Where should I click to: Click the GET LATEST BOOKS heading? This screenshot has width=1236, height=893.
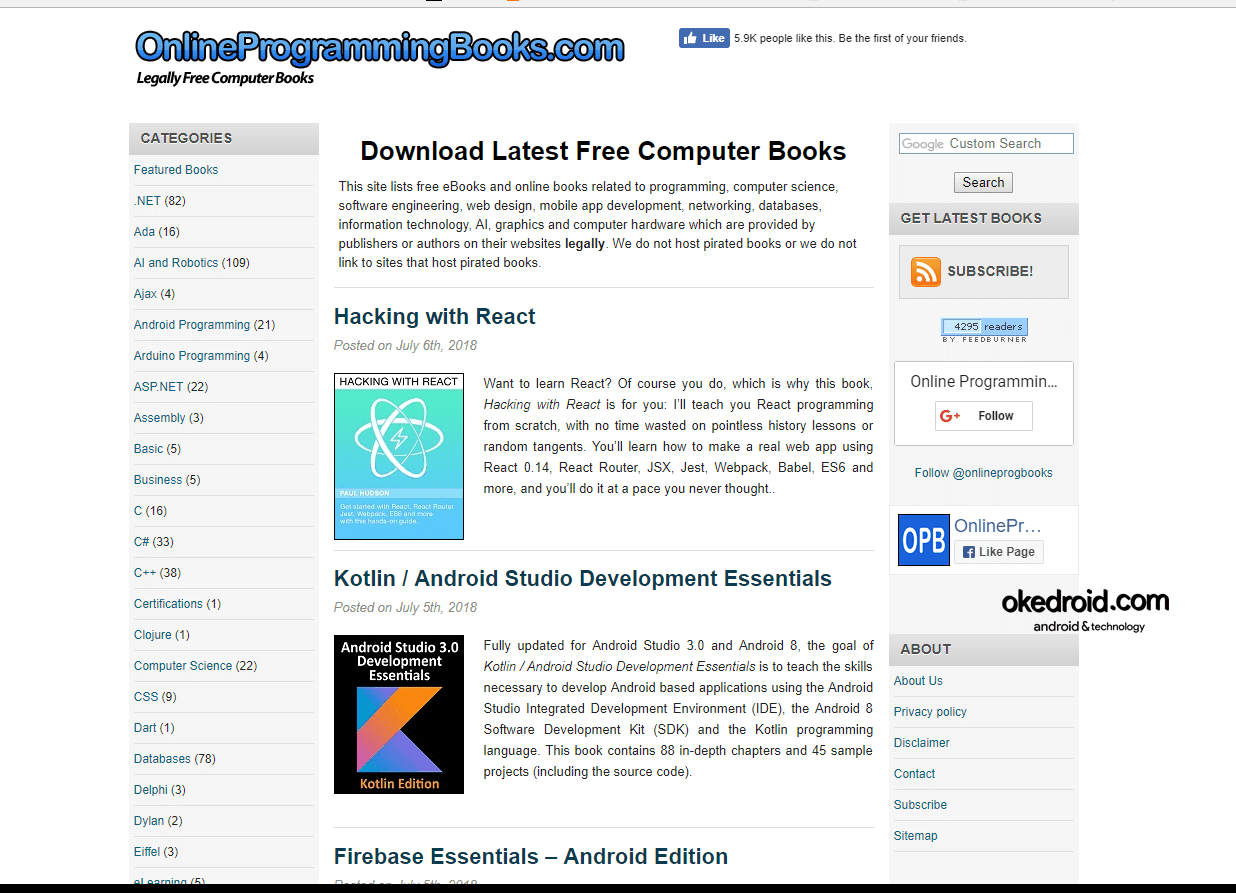pos(971,218)
